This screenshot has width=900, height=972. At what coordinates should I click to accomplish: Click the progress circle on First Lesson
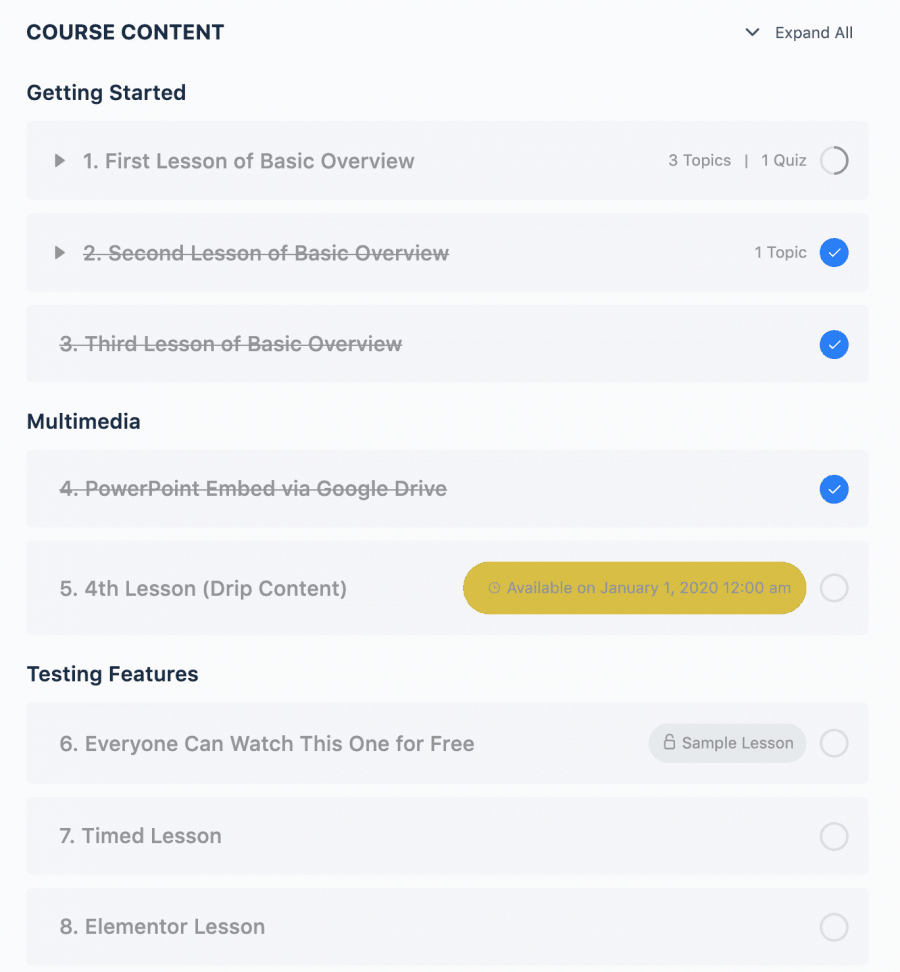click(x=834, y=160)
